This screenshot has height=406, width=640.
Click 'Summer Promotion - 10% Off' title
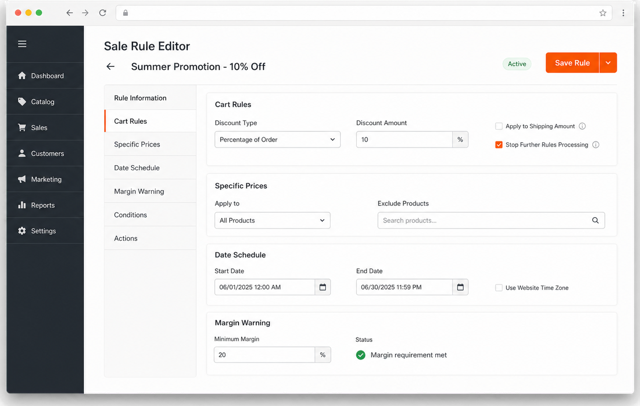(198, 67)
